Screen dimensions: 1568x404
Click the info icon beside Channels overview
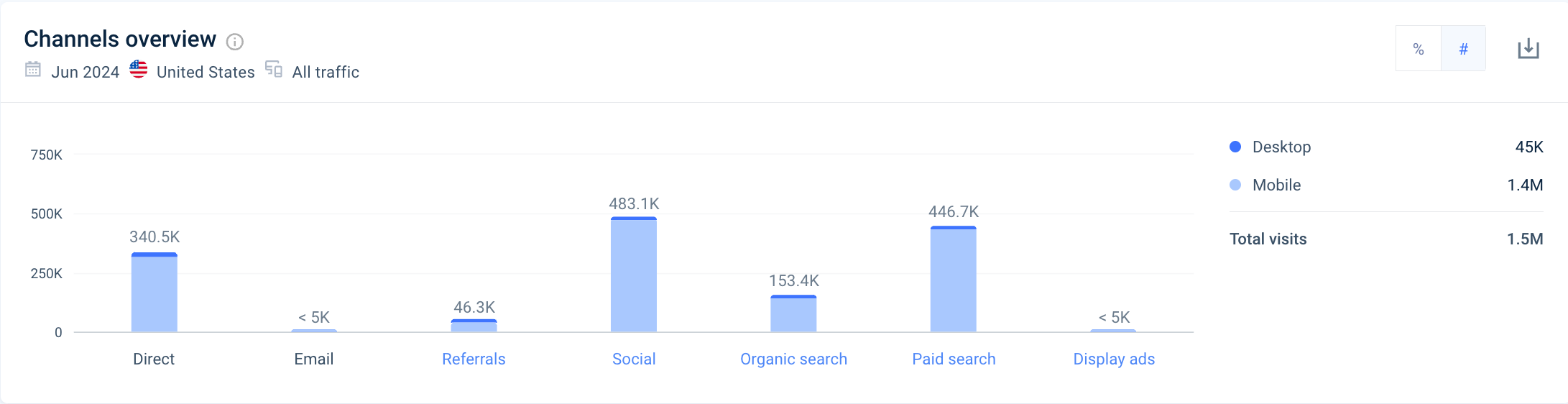coord(235,42)
